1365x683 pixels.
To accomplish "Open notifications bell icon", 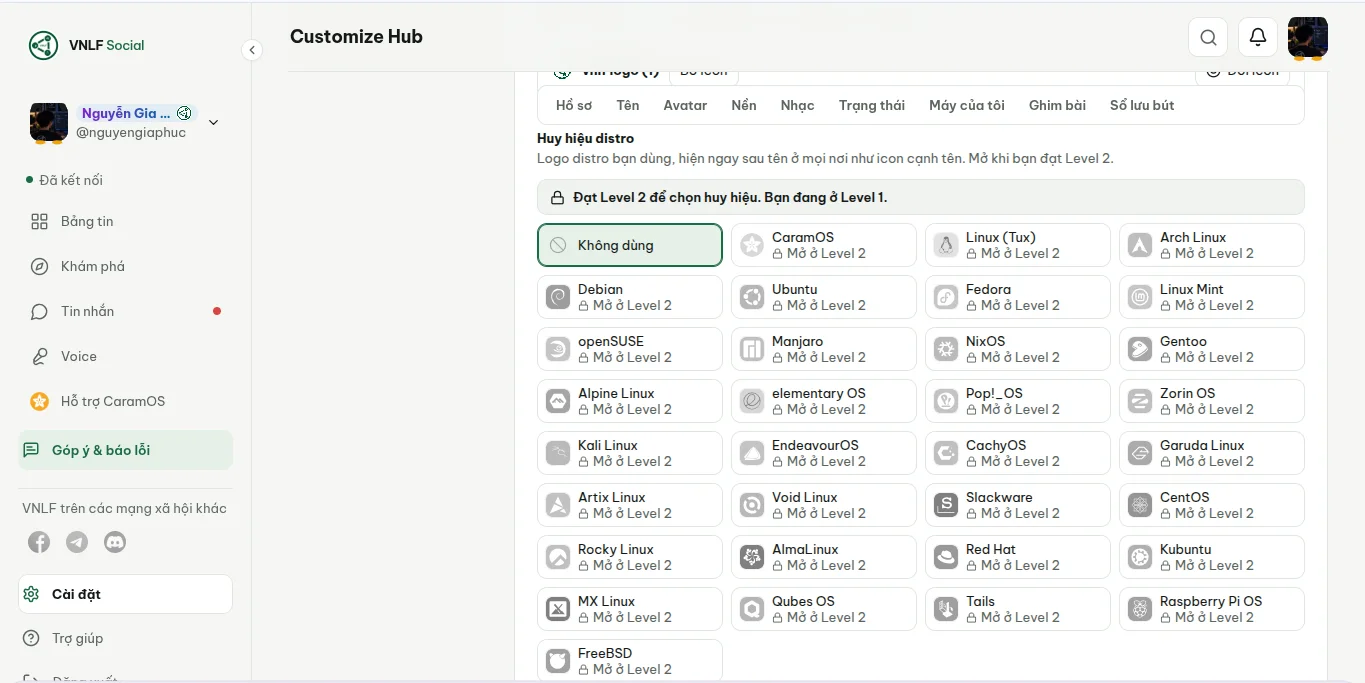I will 1258,37.
